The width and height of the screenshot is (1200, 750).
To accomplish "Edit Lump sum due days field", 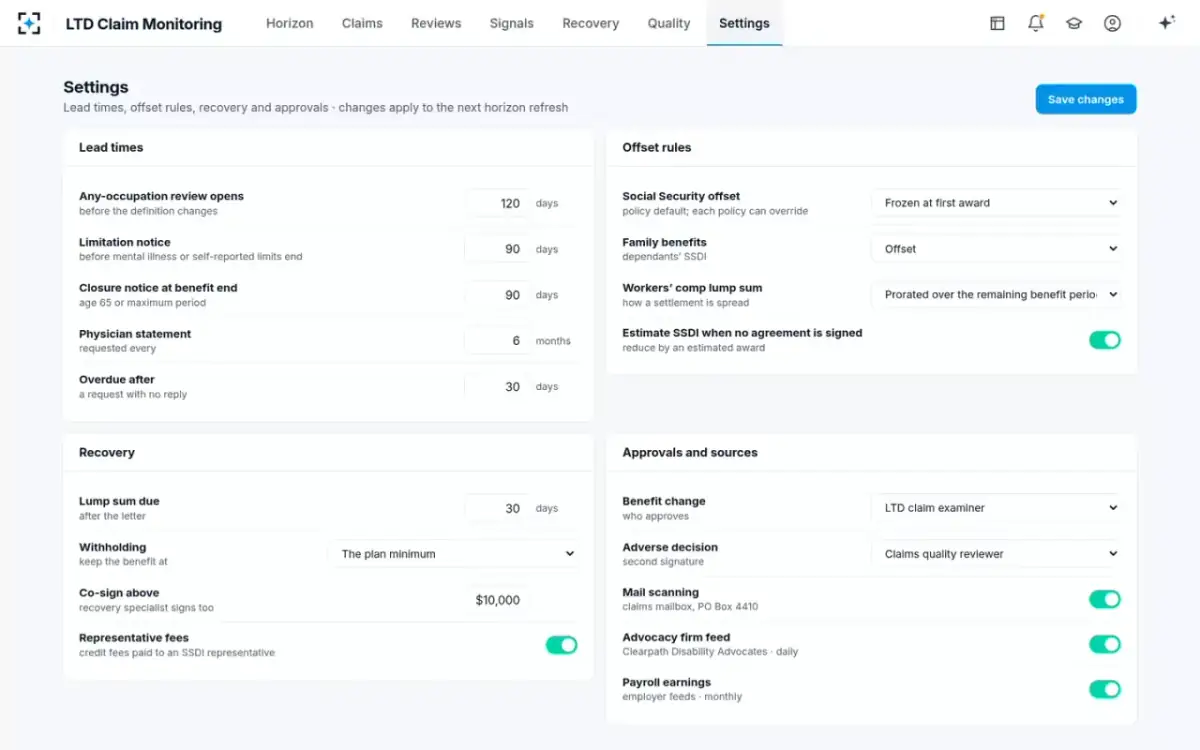I will pos(498,508).
